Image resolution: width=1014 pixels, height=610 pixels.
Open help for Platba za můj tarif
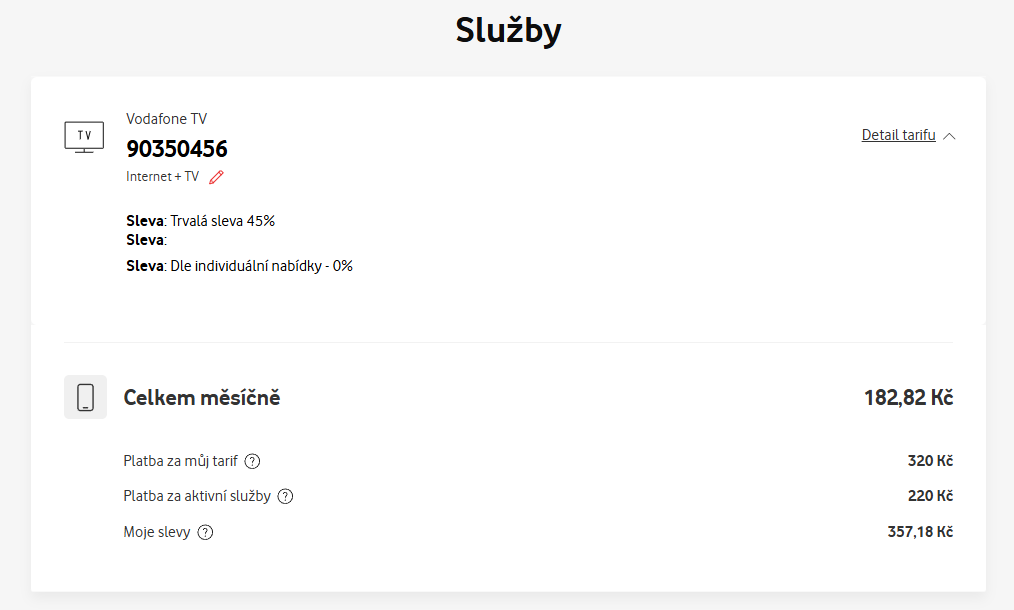(x=253, y=461)
